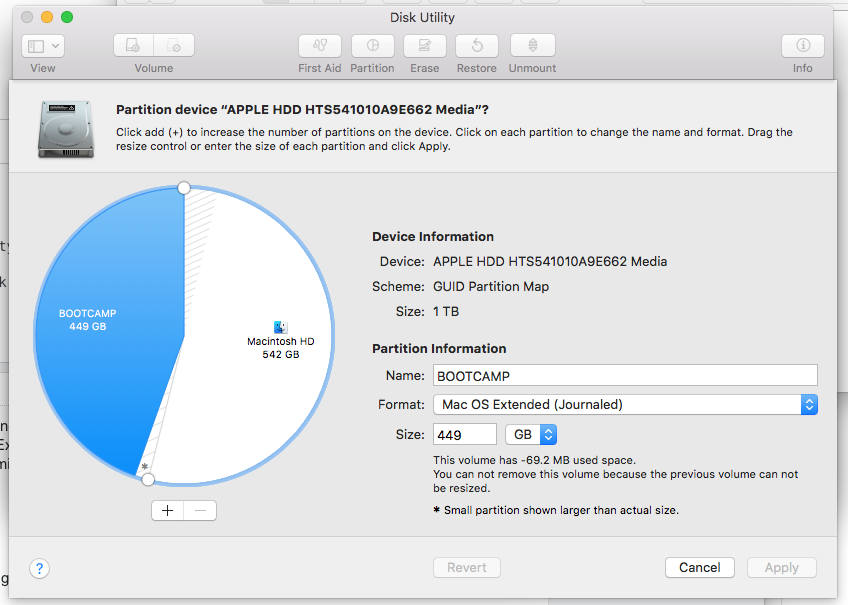The height and width of the screenshot is (605, 848).
Task: Click the green zoom window button
Action: [67, 17]
